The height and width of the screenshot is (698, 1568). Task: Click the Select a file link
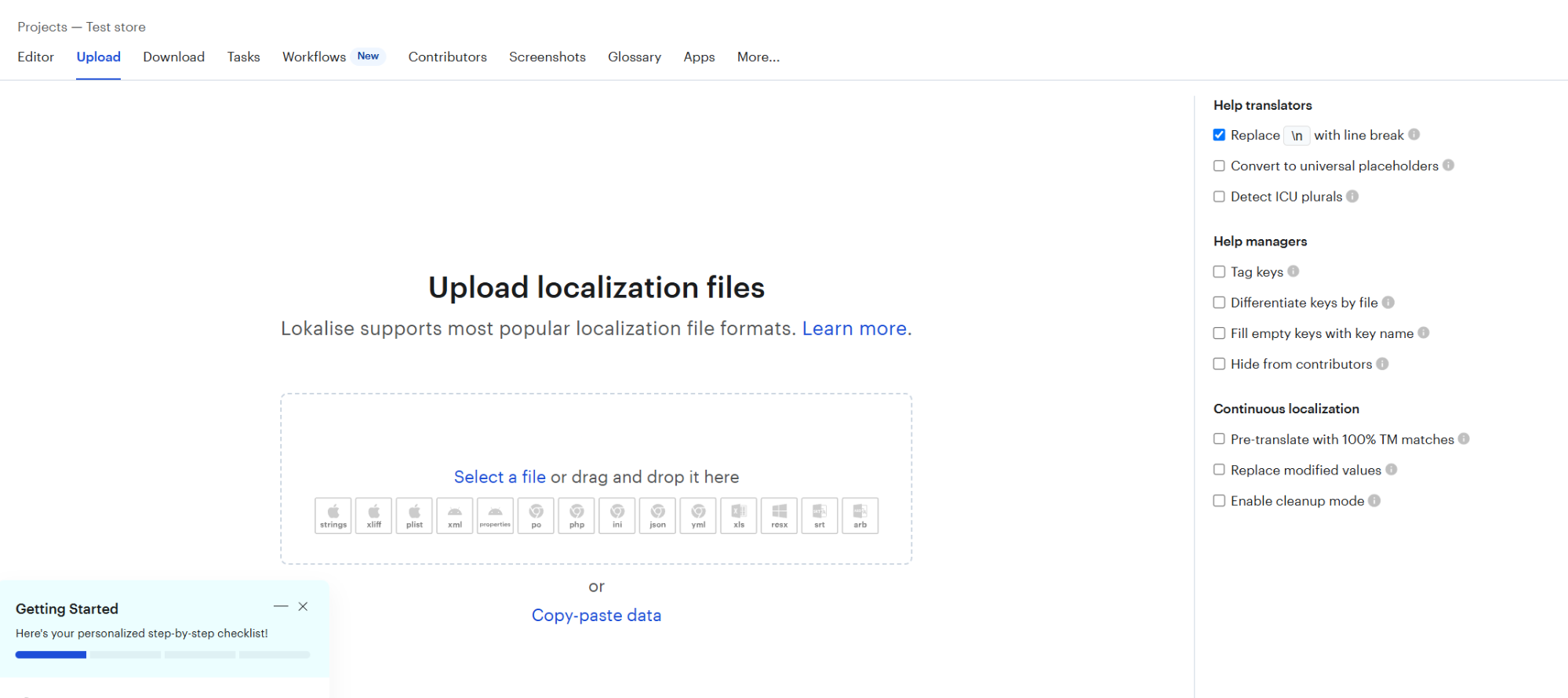tap(500, 477)
